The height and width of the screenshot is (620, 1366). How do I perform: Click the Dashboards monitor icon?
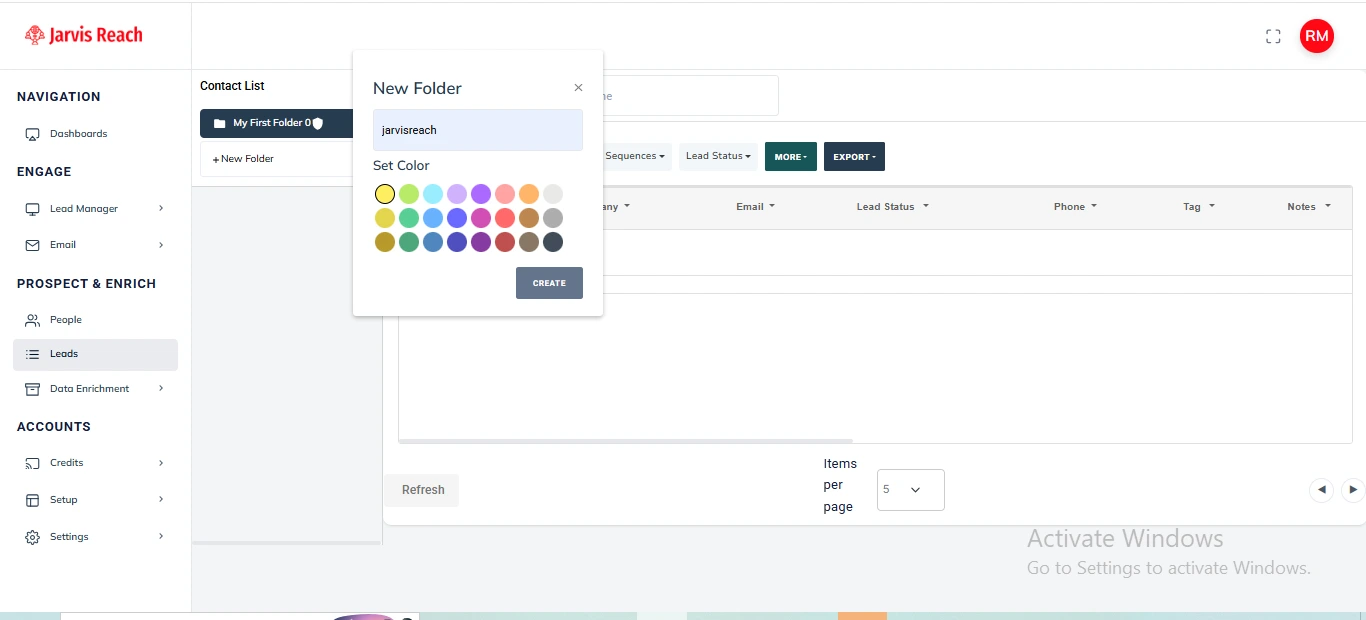pos(32,134)
